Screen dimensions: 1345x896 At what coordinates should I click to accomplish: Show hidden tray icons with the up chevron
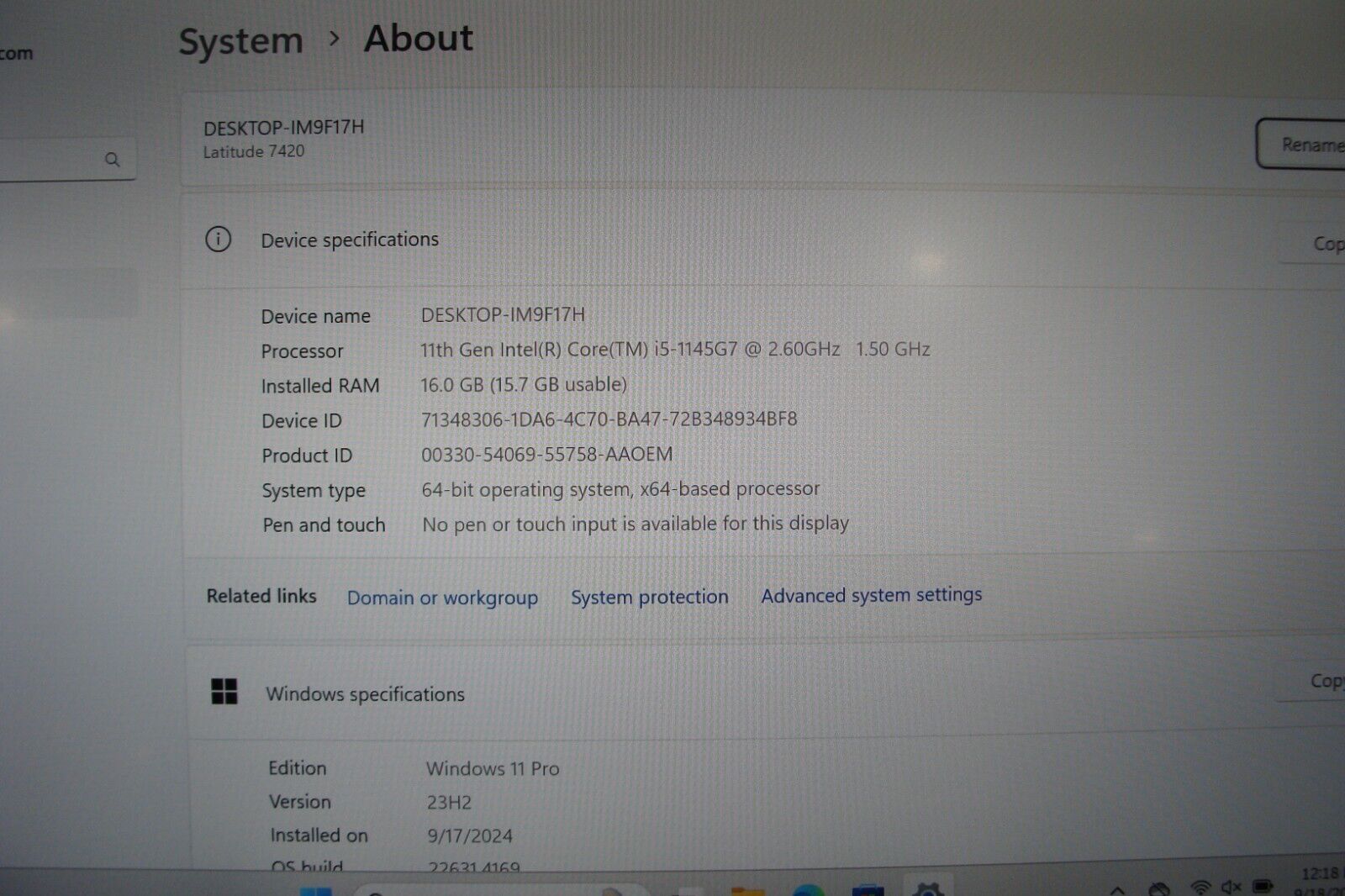click(1117, 889)
